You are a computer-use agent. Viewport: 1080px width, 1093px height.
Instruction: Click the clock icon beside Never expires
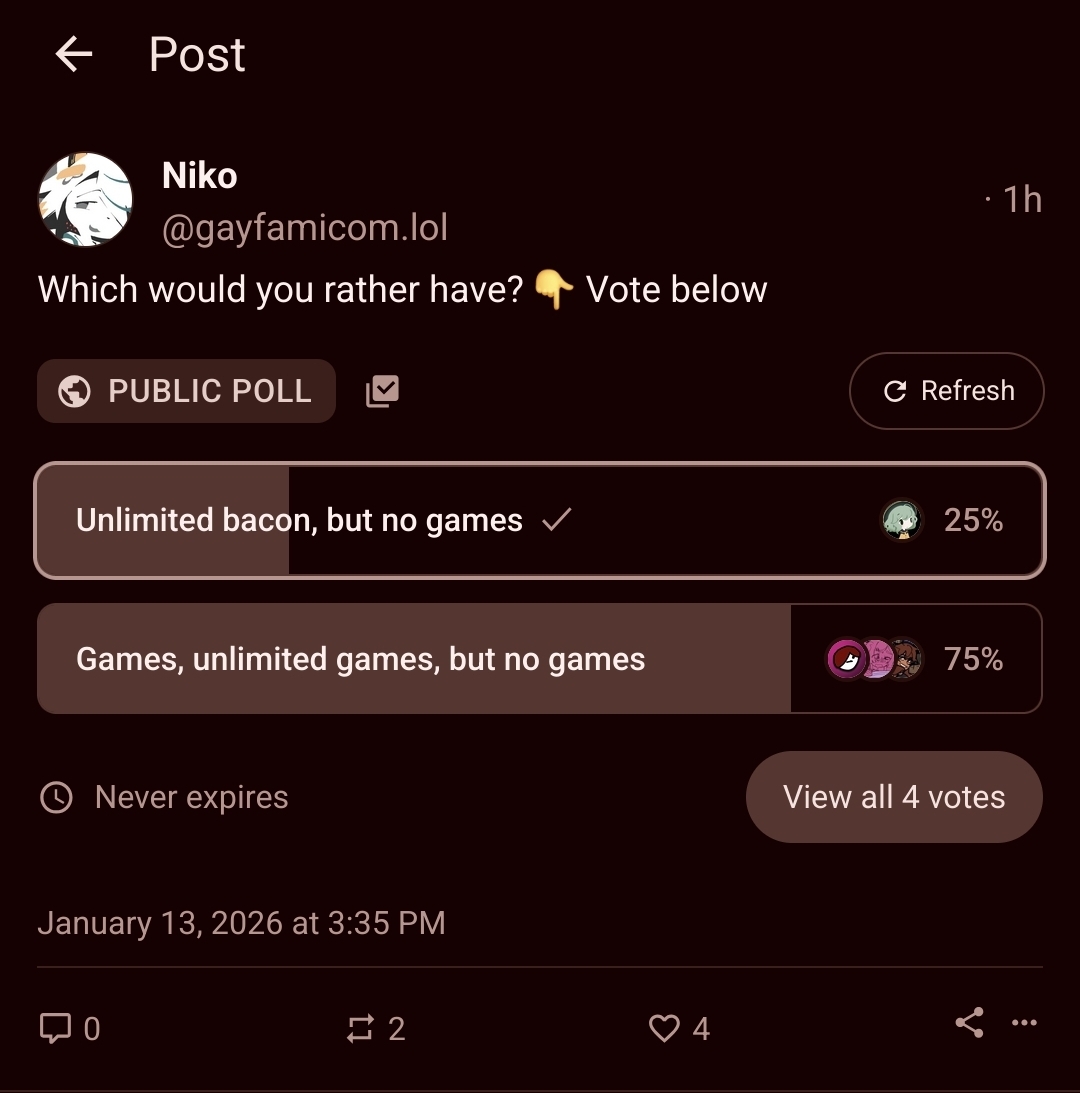pyautogui.click(x=56, y=798)
